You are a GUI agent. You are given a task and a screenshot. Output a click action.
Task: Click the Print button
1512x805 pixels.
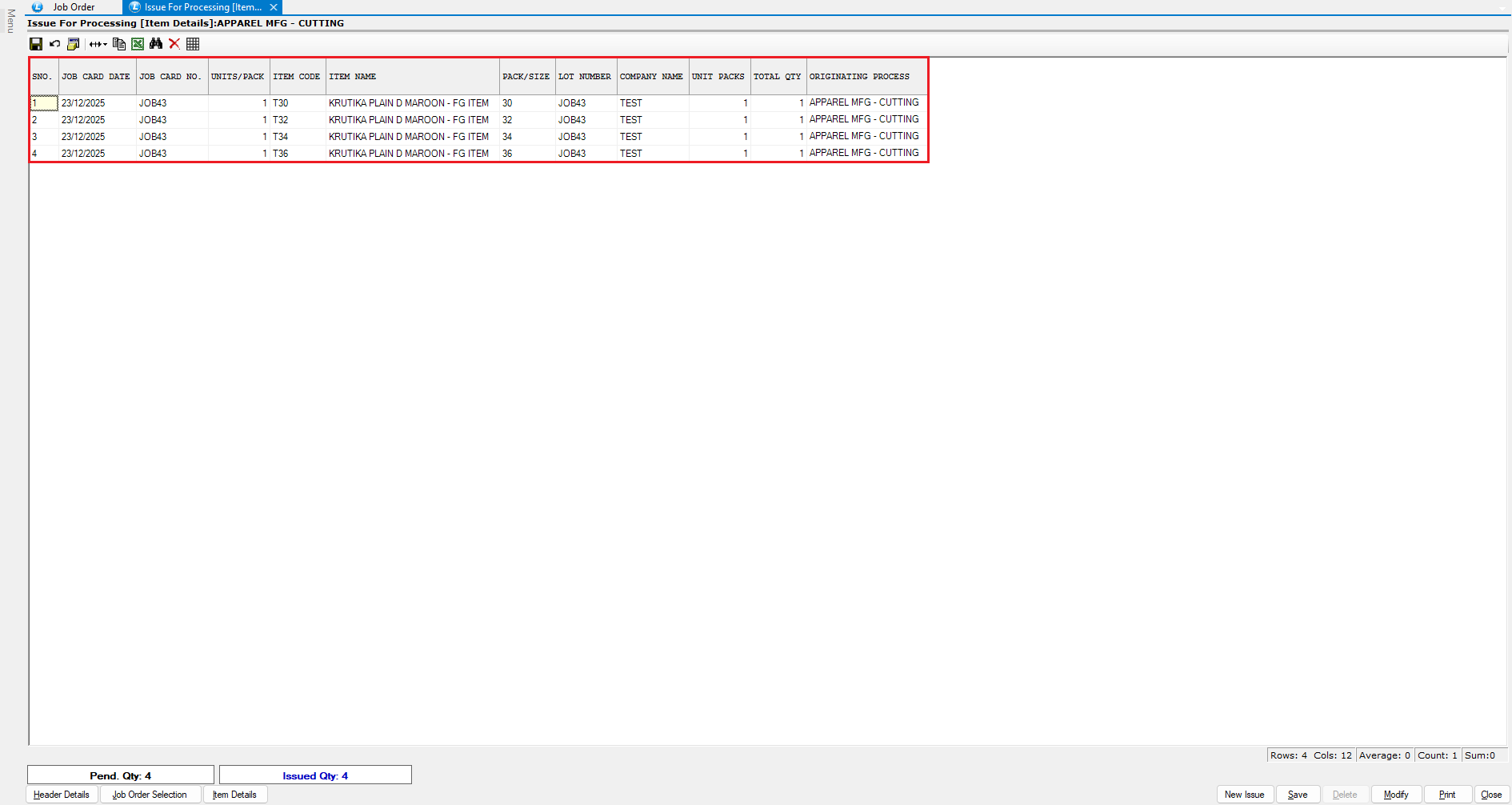[x=1447, y=795]
